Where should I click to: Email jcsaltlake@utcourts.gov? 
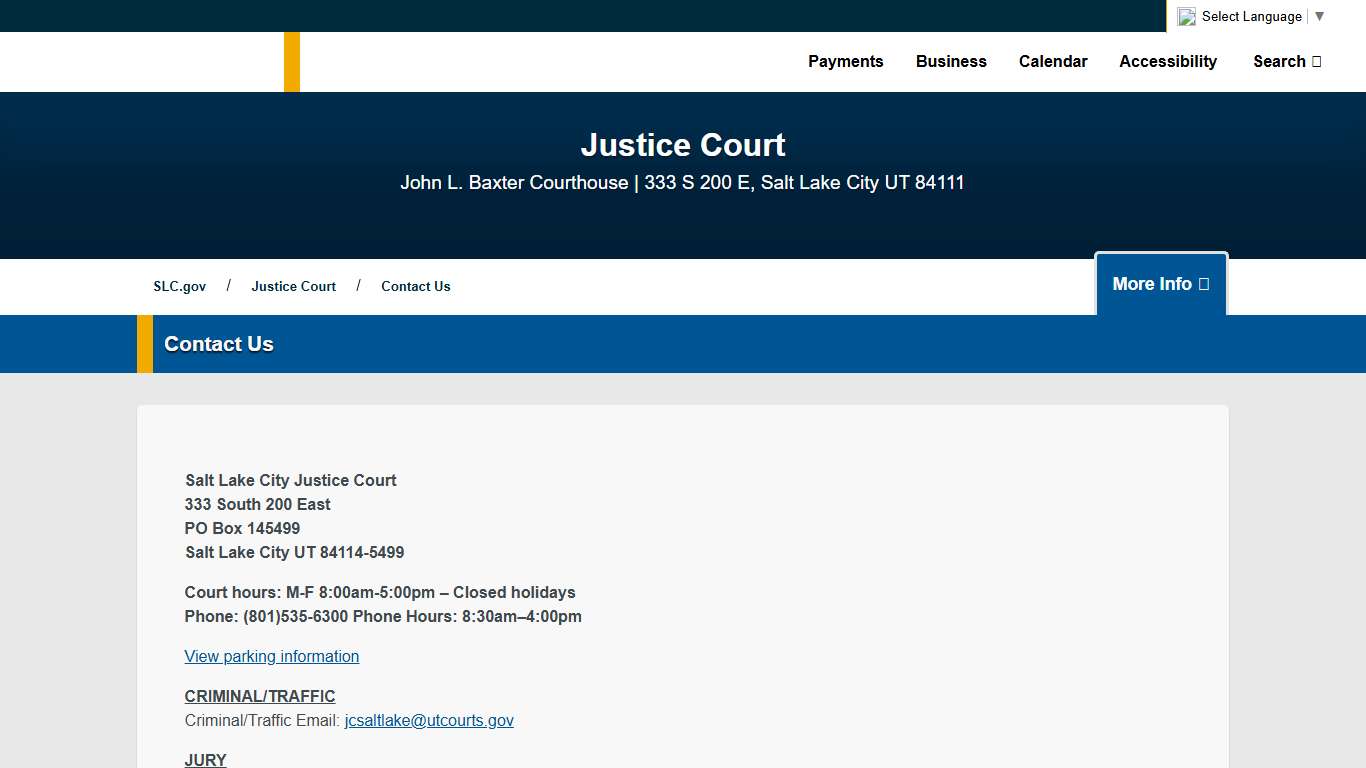click(x=428, y=720)
